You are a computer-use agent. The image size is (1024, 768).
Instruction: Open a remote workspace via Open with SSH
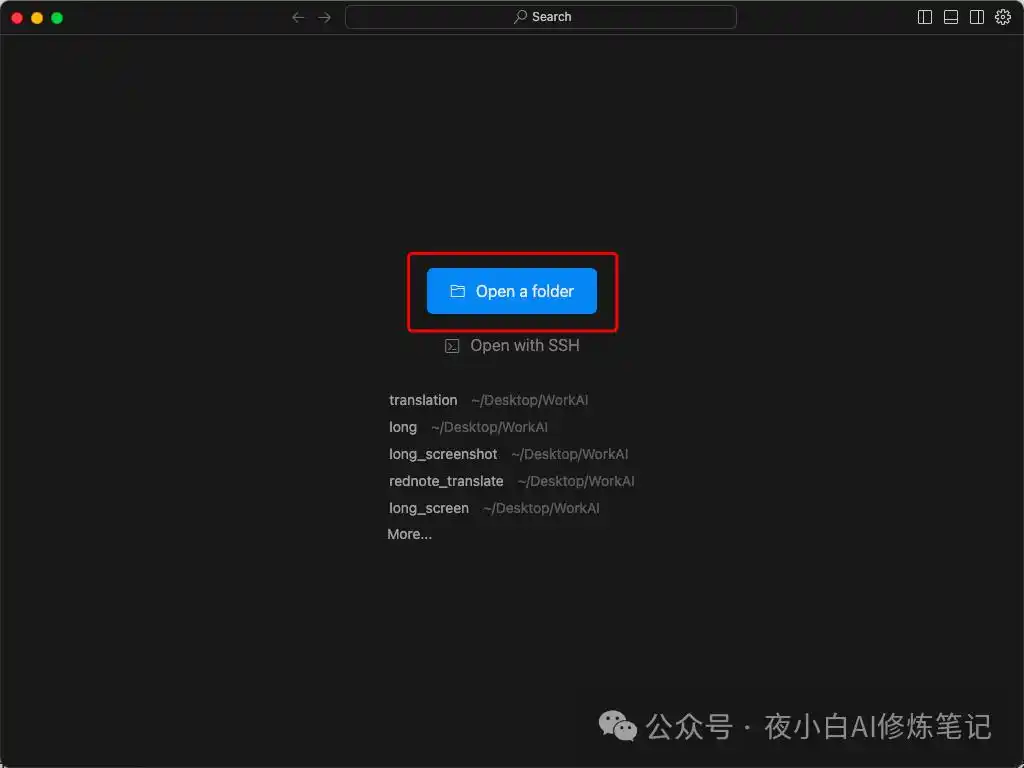coord(524,345)
